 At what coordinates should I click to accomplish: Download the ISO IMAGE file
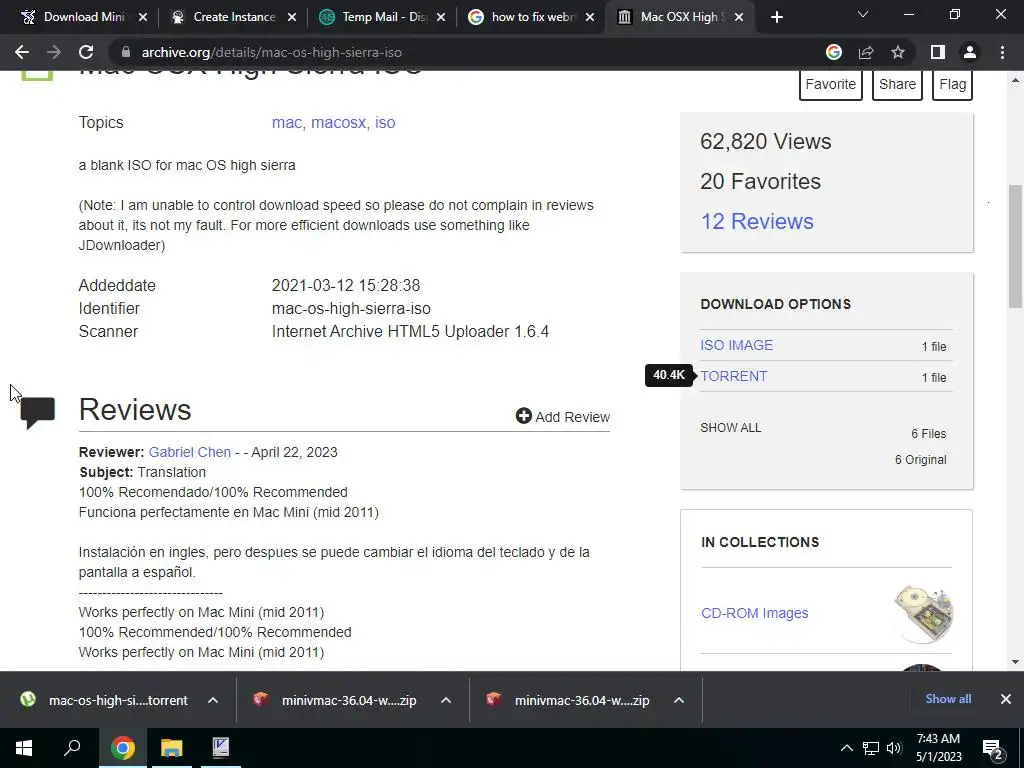click(737, 345)
